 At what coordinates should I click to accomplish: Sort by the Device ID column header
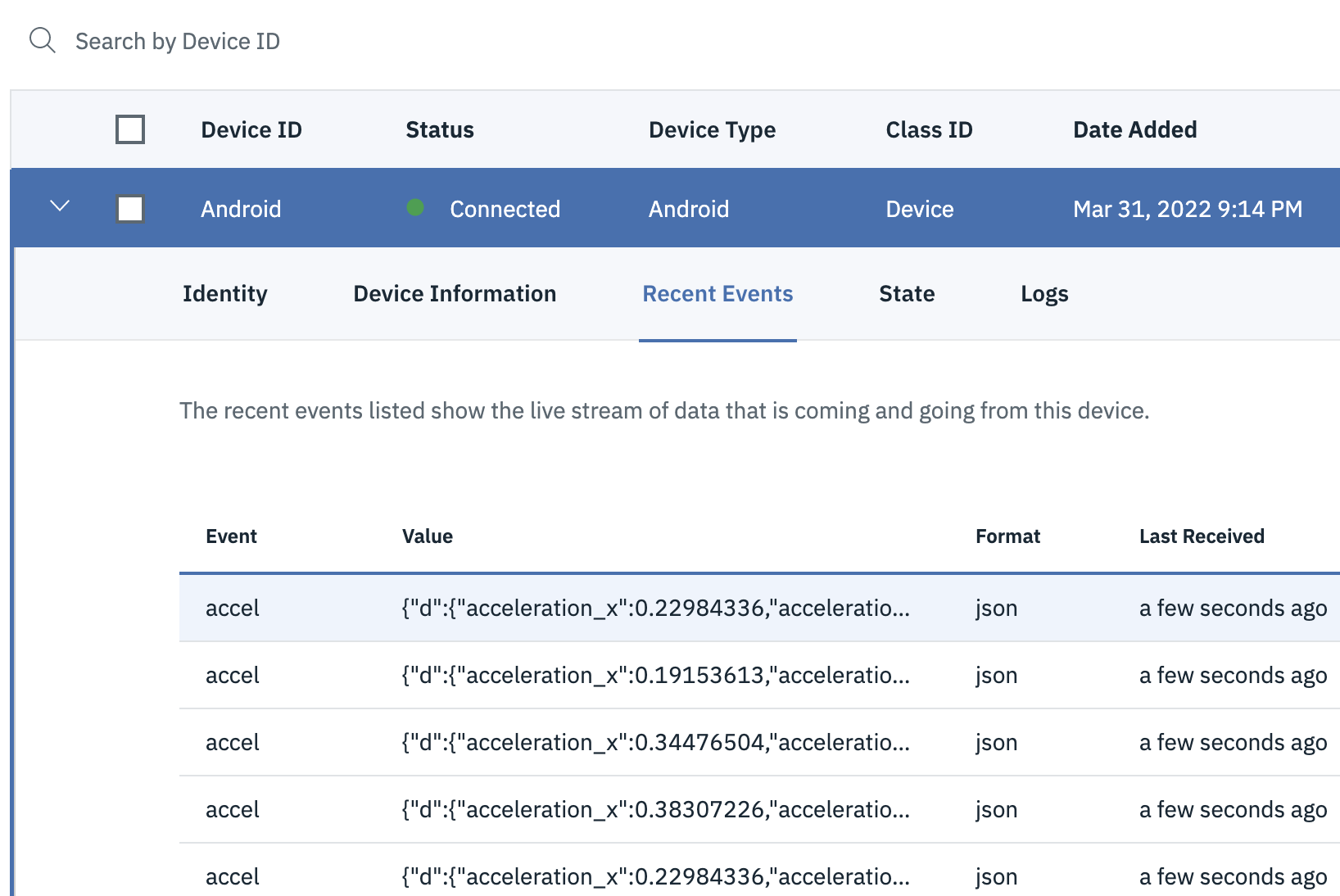(x=251, y=129)
